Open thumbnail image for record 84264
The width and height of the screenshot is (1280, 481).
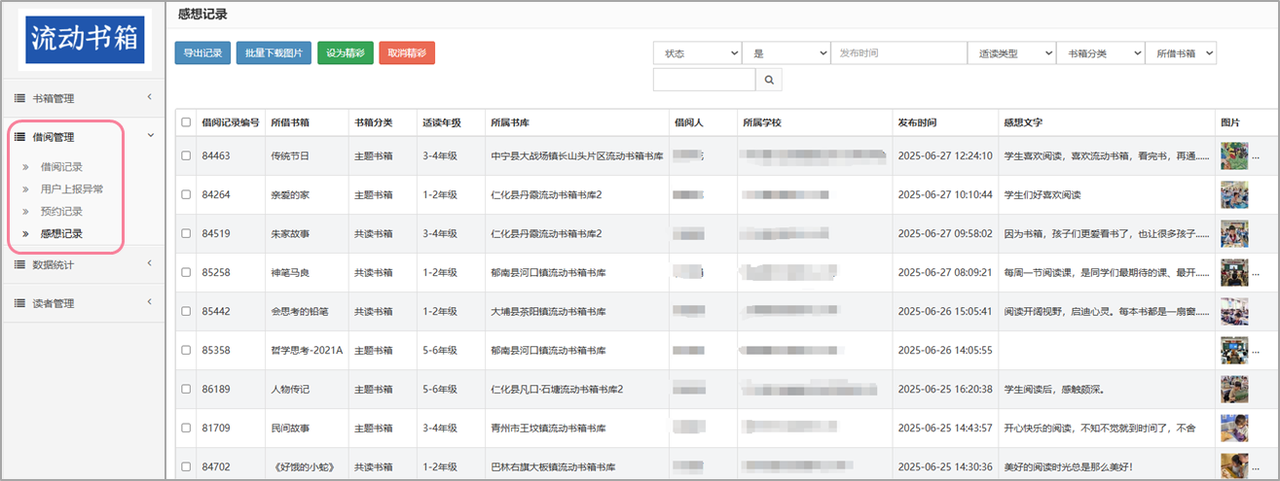click(1234, 195)
